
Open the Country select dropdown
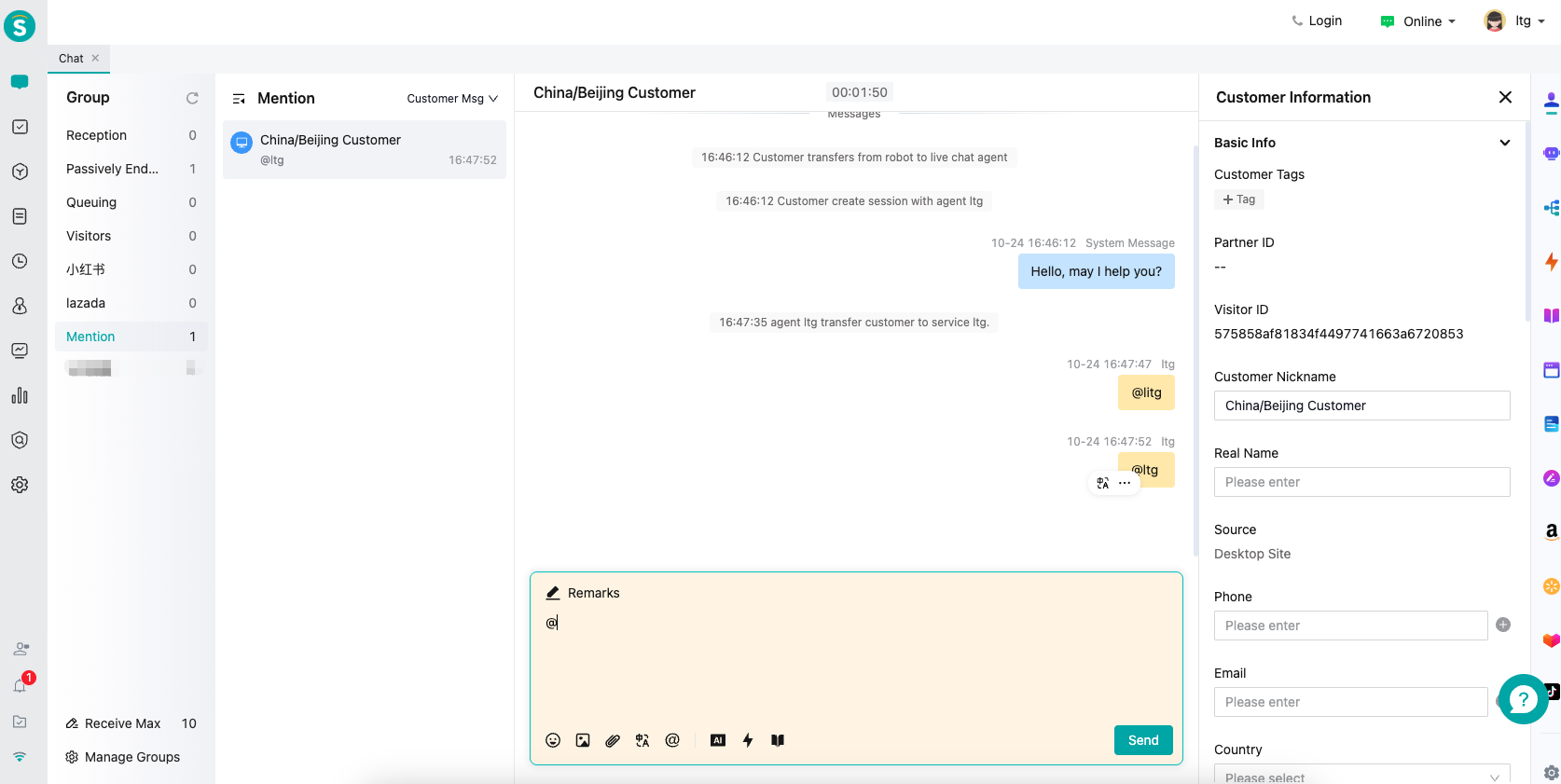click(1361, 776)
